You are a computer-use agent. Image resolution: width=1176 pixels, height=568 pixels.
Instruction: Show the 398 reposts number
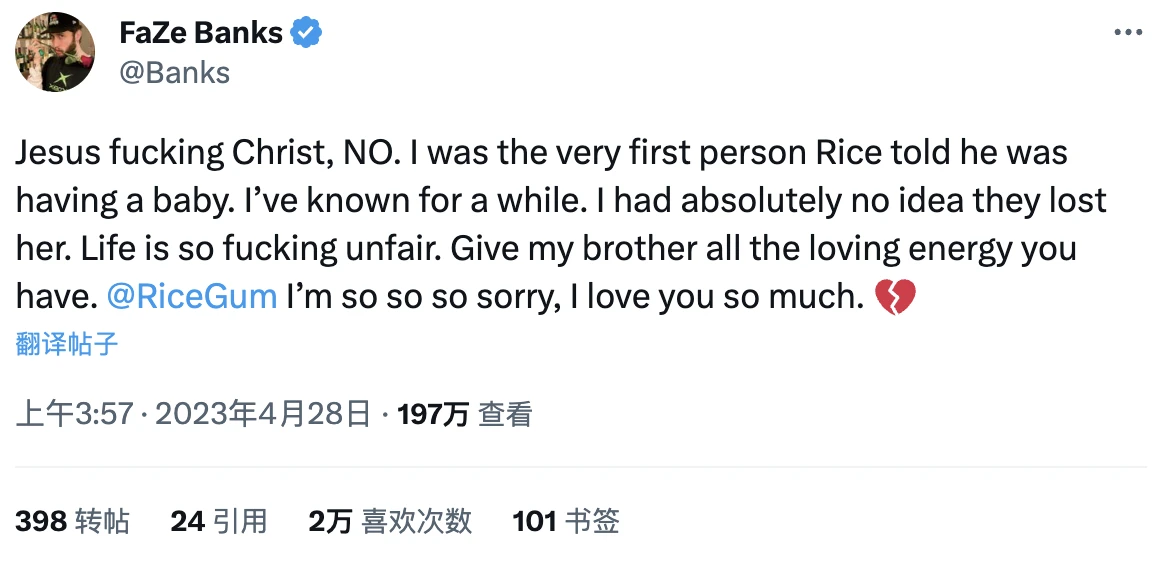pos(41,521)
